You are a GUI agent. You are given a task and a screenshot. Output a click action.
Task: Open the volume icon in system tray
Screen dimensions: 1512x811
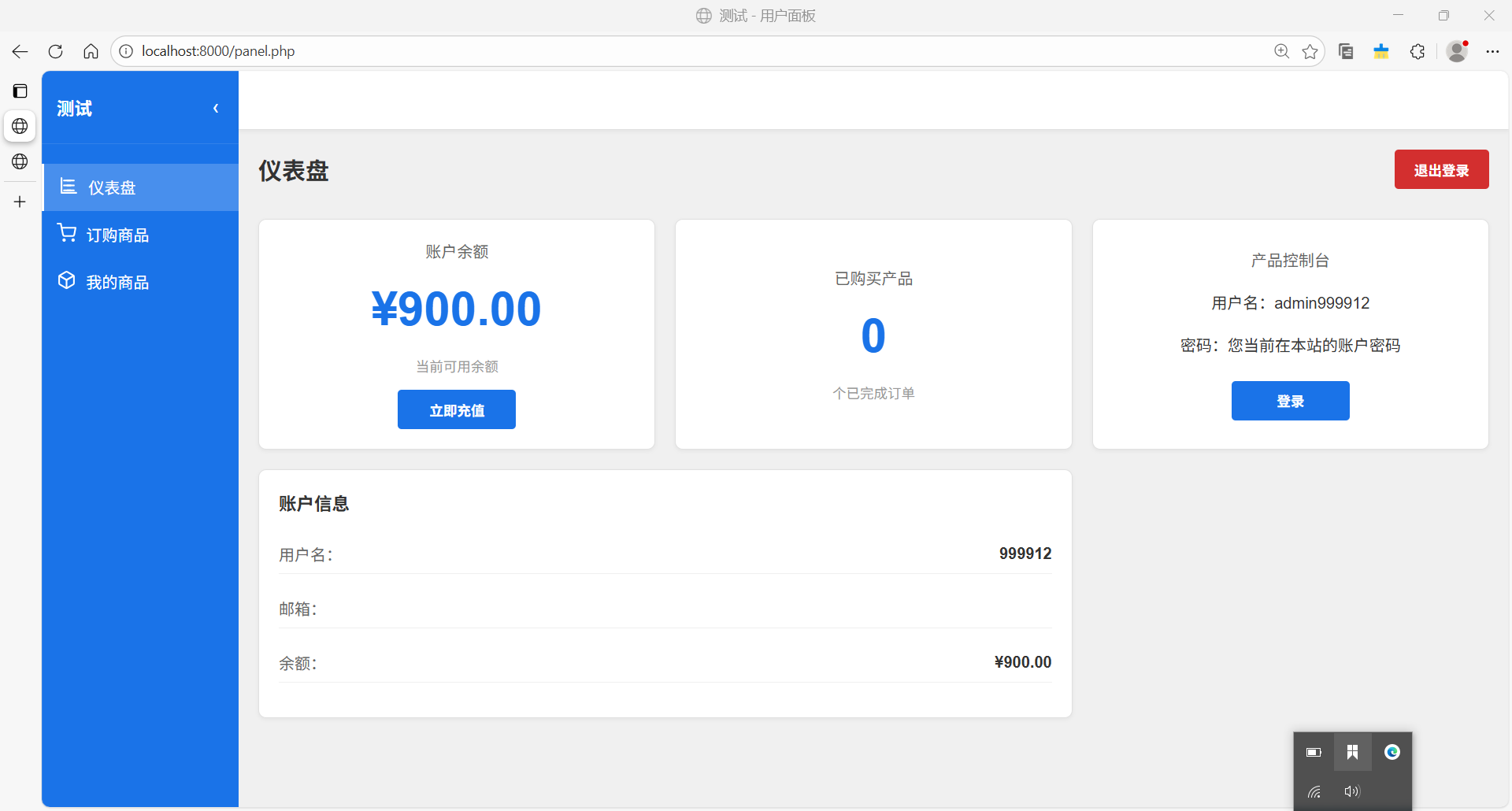click(x=1351, y=791)
